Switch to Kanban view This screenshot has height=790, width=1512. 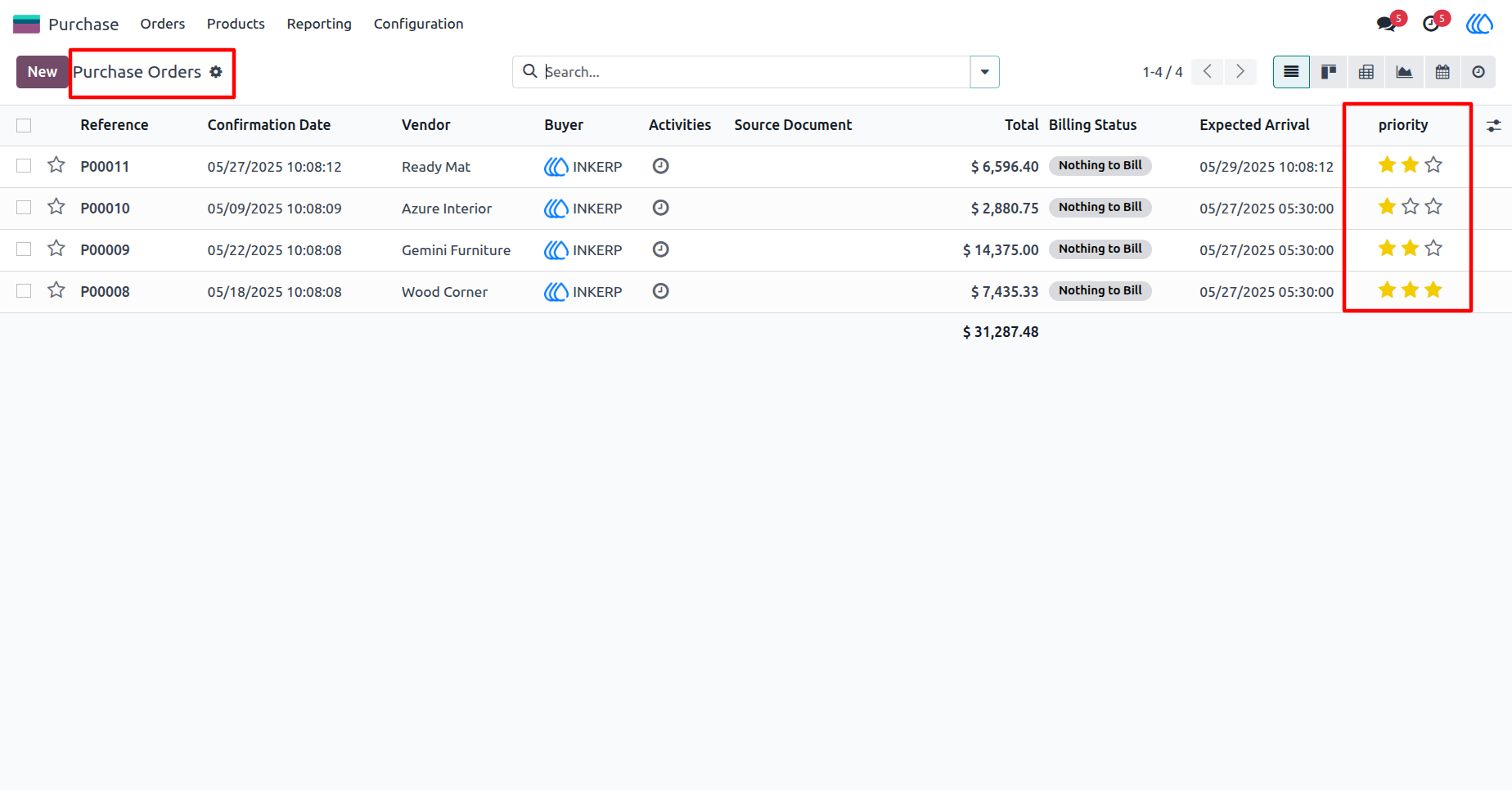coord(1329,72)
